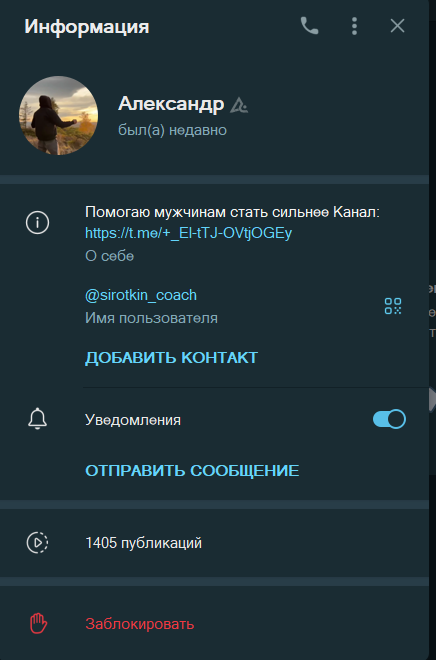
Task: Open the 1405 публикаций list
Action: pyautogui.click(x=214, y=543)
